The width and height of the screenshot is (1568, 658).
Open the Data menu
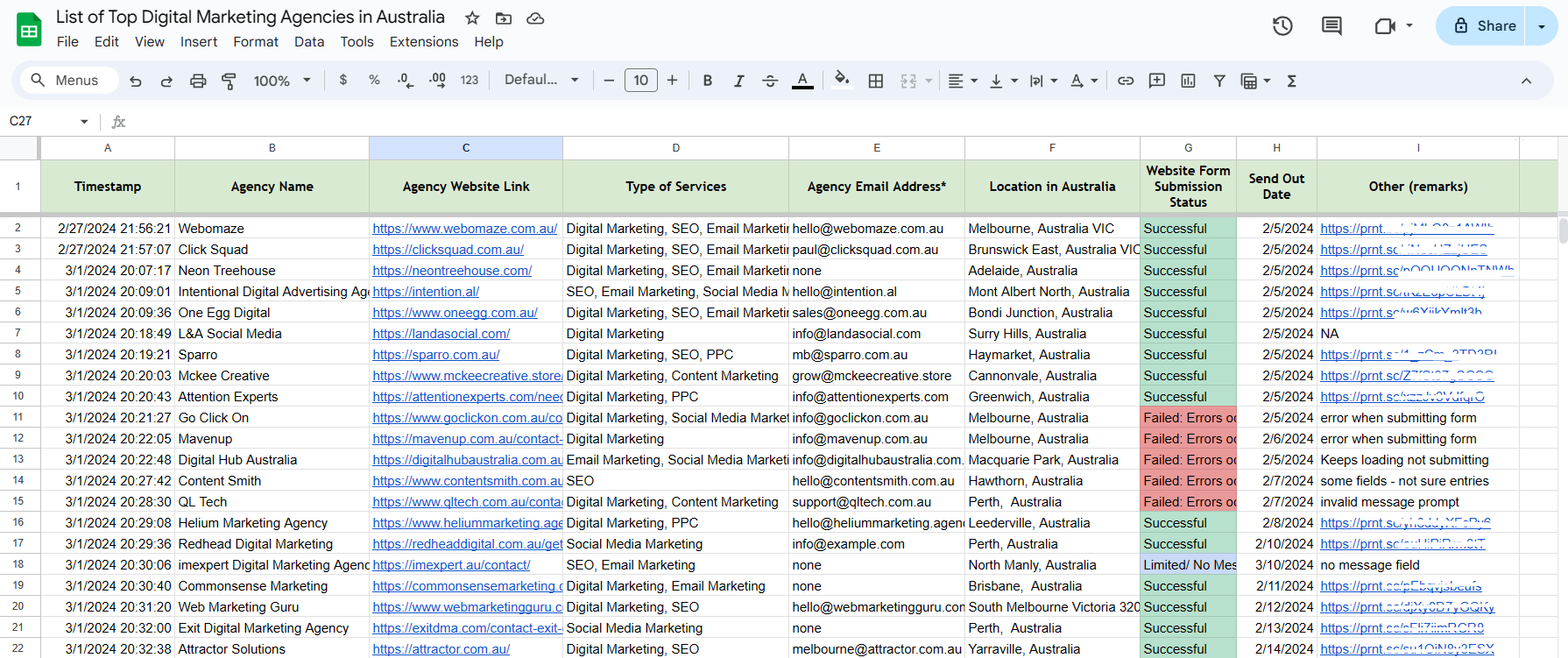coord(309,42)
